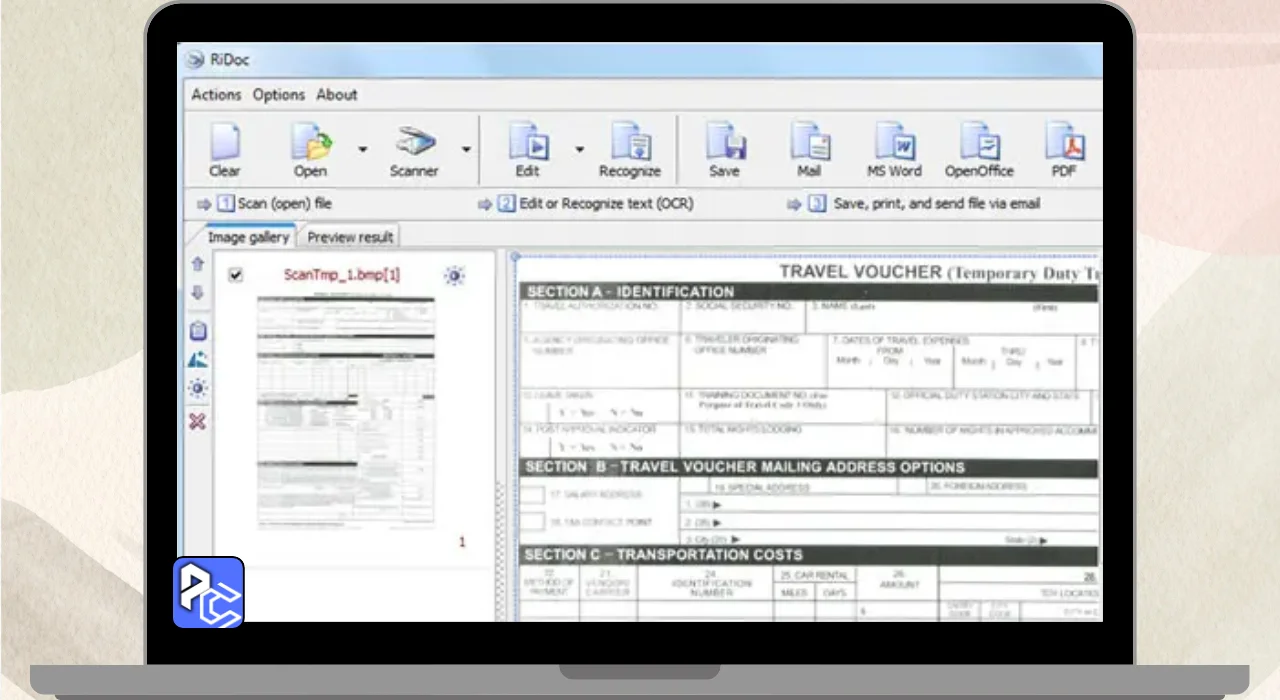Switch to the Preview result tab
Screen dimensions: 1280x700
point(350,237)
